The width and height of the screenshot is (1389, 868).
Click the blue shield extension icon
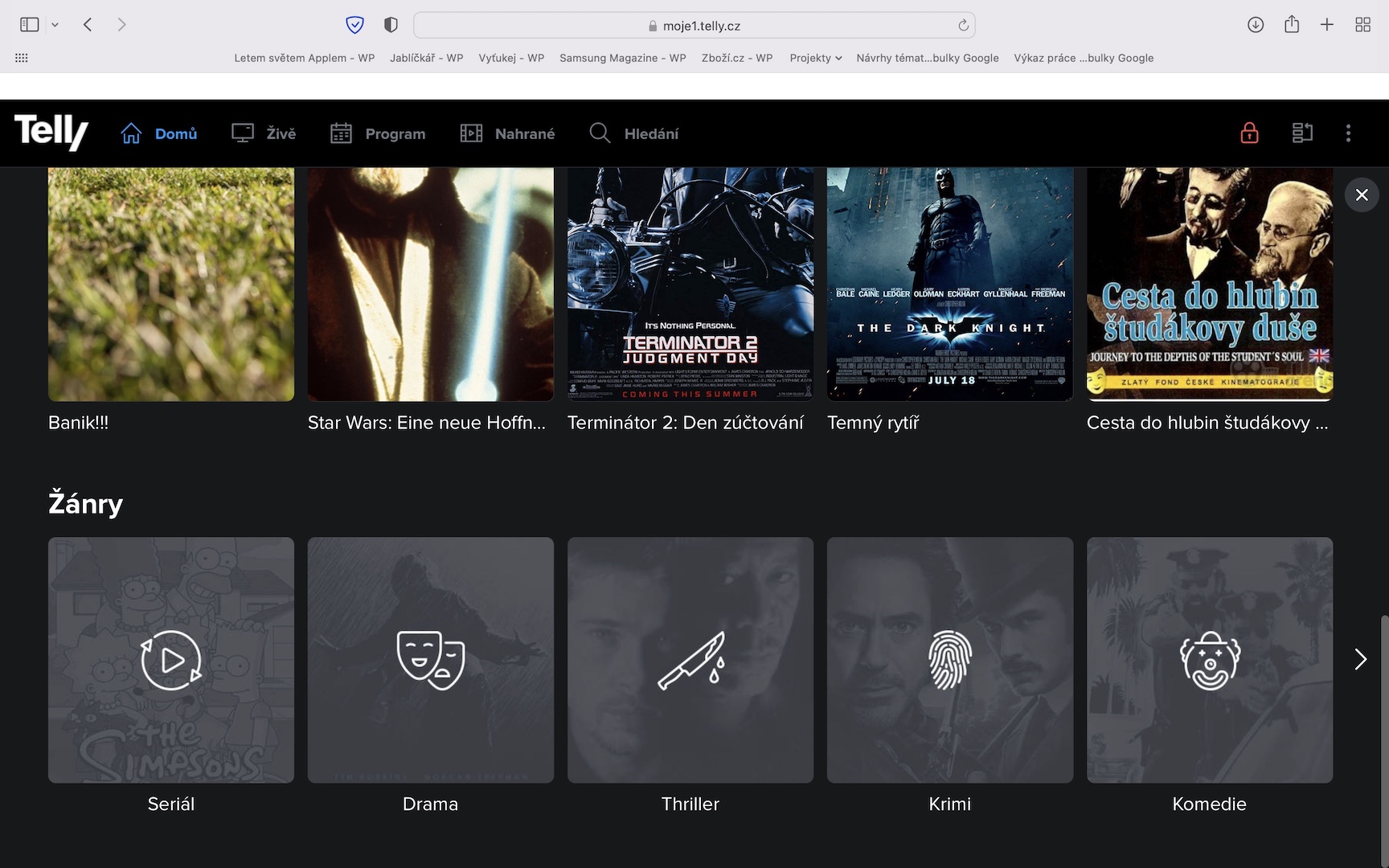pyautogui.click(x=354, y=25)
